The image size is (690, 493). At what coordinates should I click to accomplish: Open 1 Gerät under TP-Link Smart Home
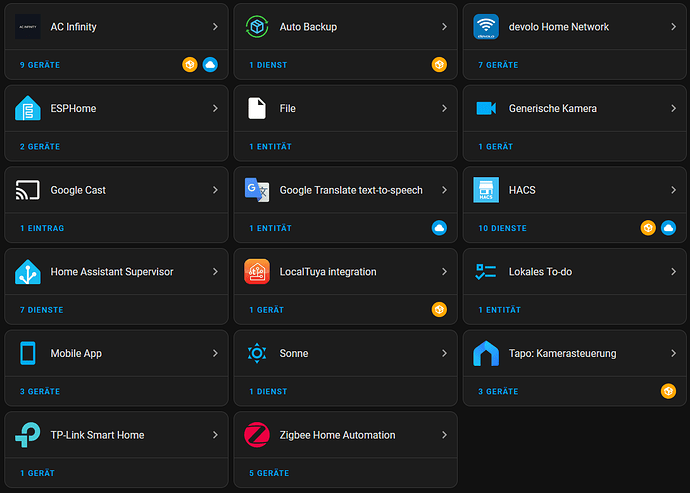point(37,473)
